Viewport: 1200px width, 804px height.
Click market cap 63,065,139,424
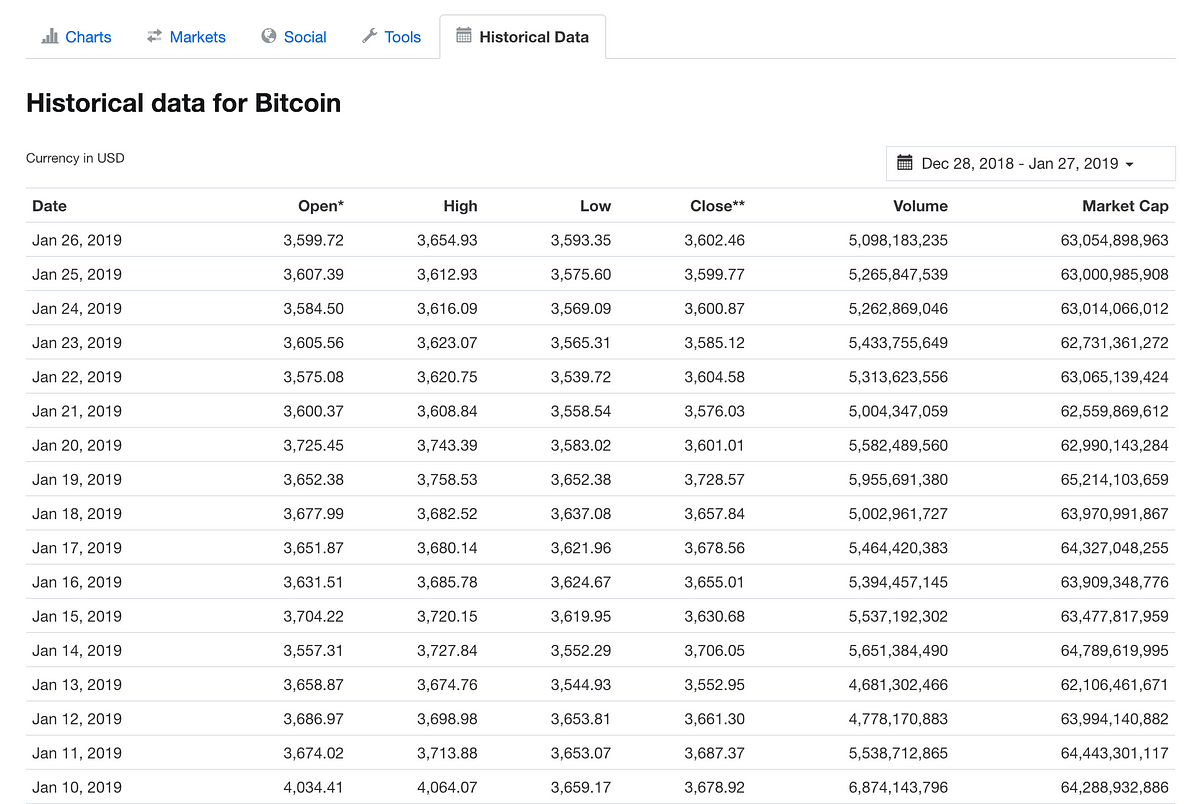(x=1115, y=377)
